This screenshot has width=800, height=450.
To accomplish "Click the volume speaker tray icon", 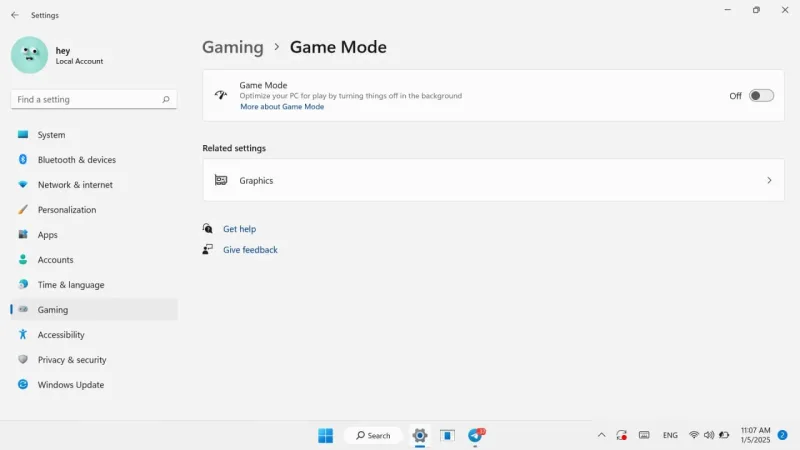I will point(709,435).
